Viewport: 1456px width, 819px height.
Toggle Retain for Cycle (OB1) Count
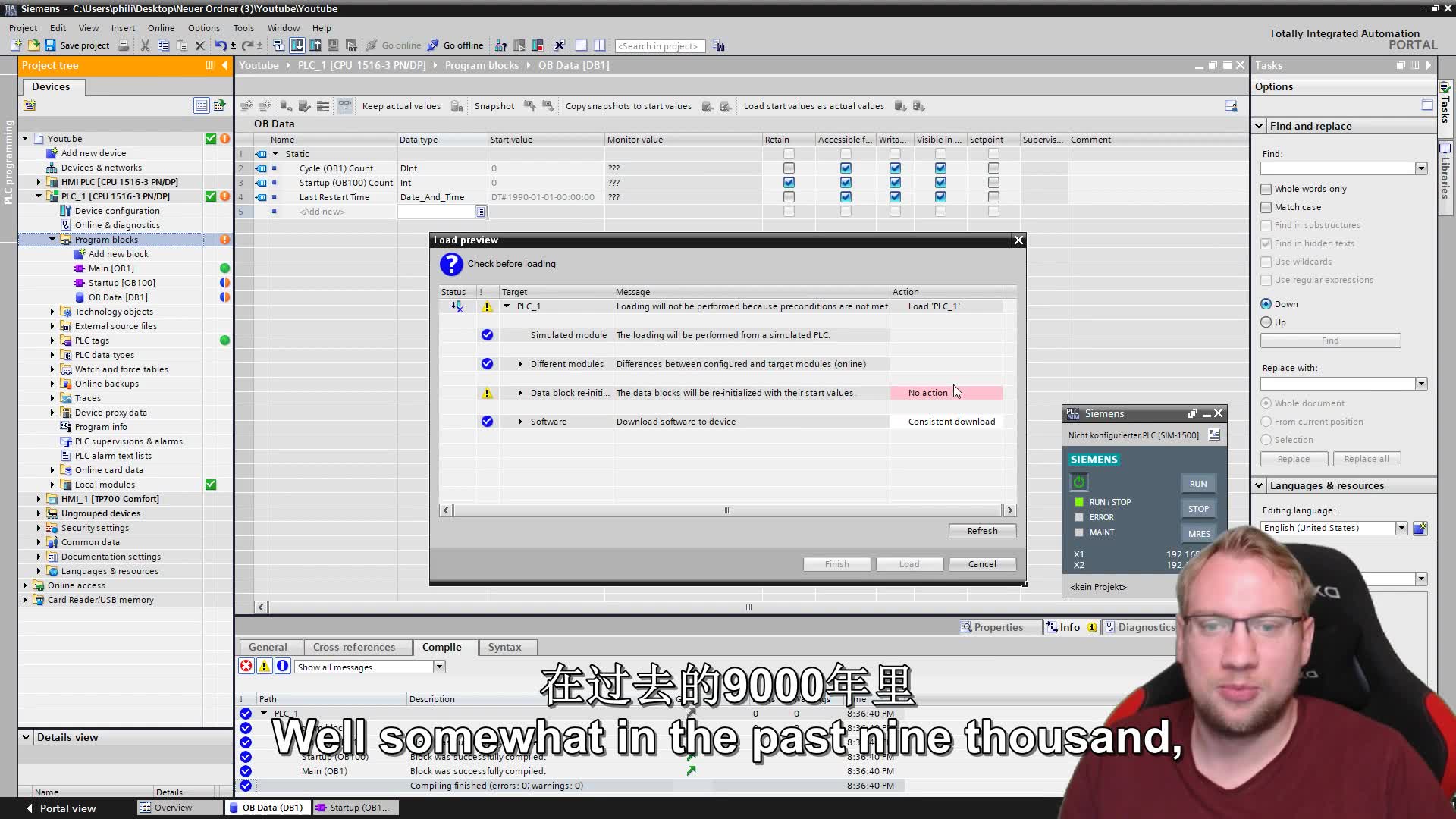pos(789,168)
